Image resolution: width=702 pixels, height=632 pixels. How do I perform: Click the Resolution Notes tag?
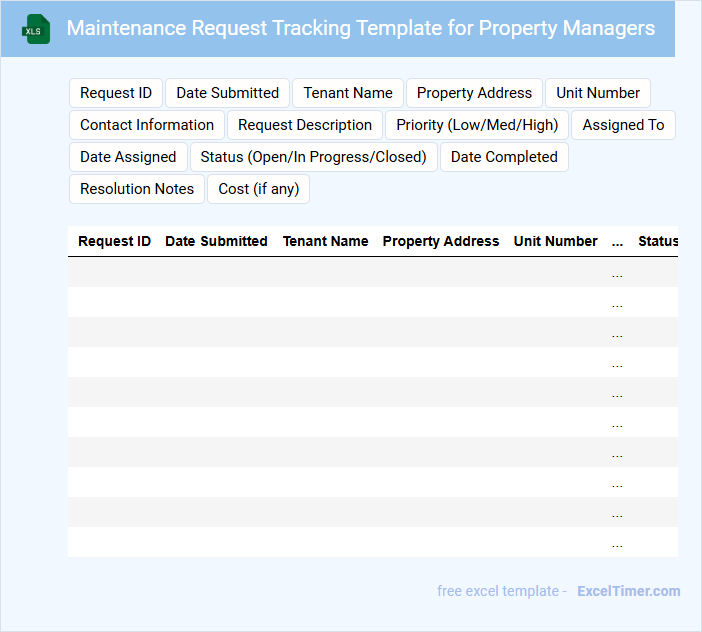click(137, 189)
